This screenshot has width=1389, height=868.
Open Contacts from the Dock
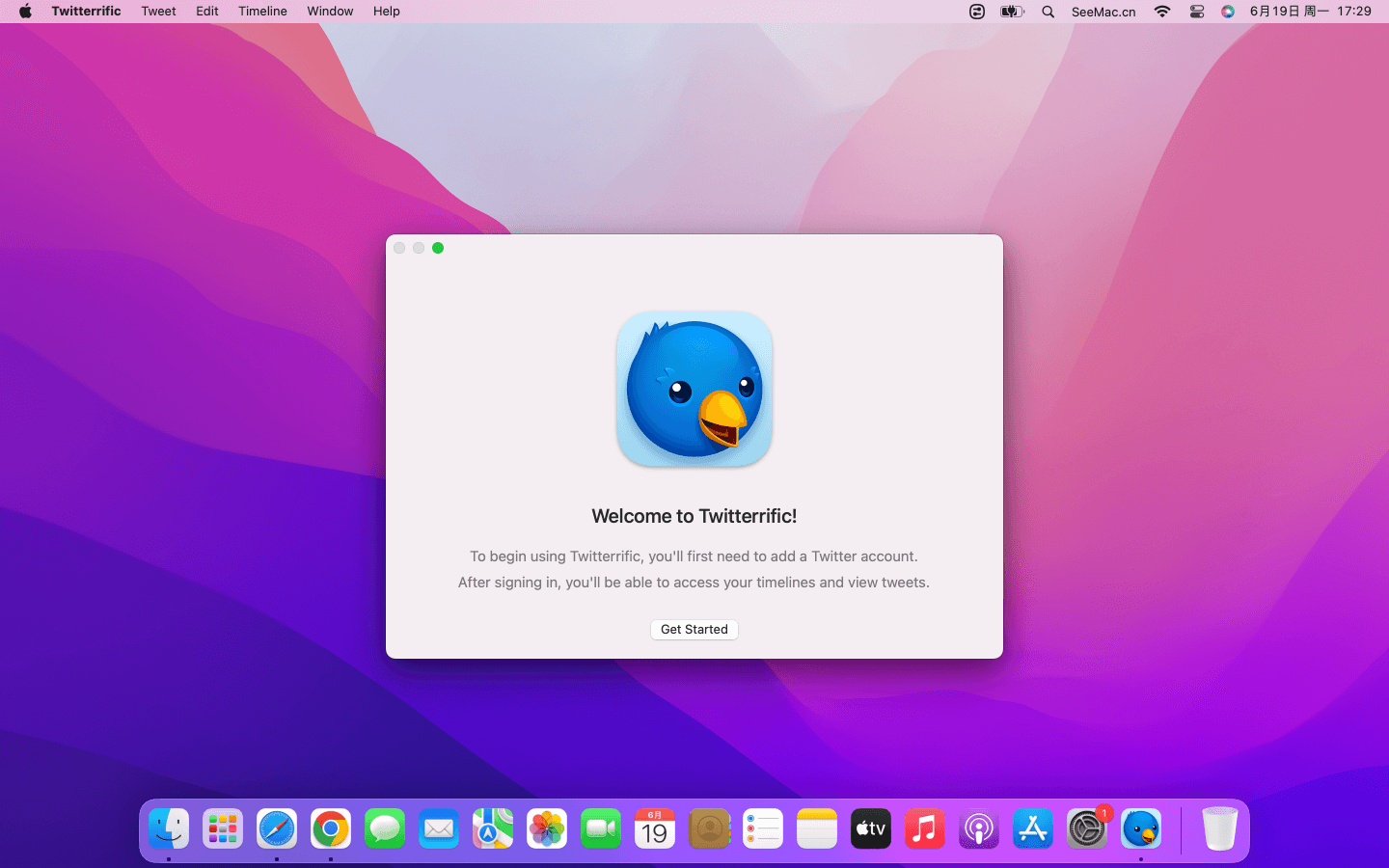tap(709, 828)
